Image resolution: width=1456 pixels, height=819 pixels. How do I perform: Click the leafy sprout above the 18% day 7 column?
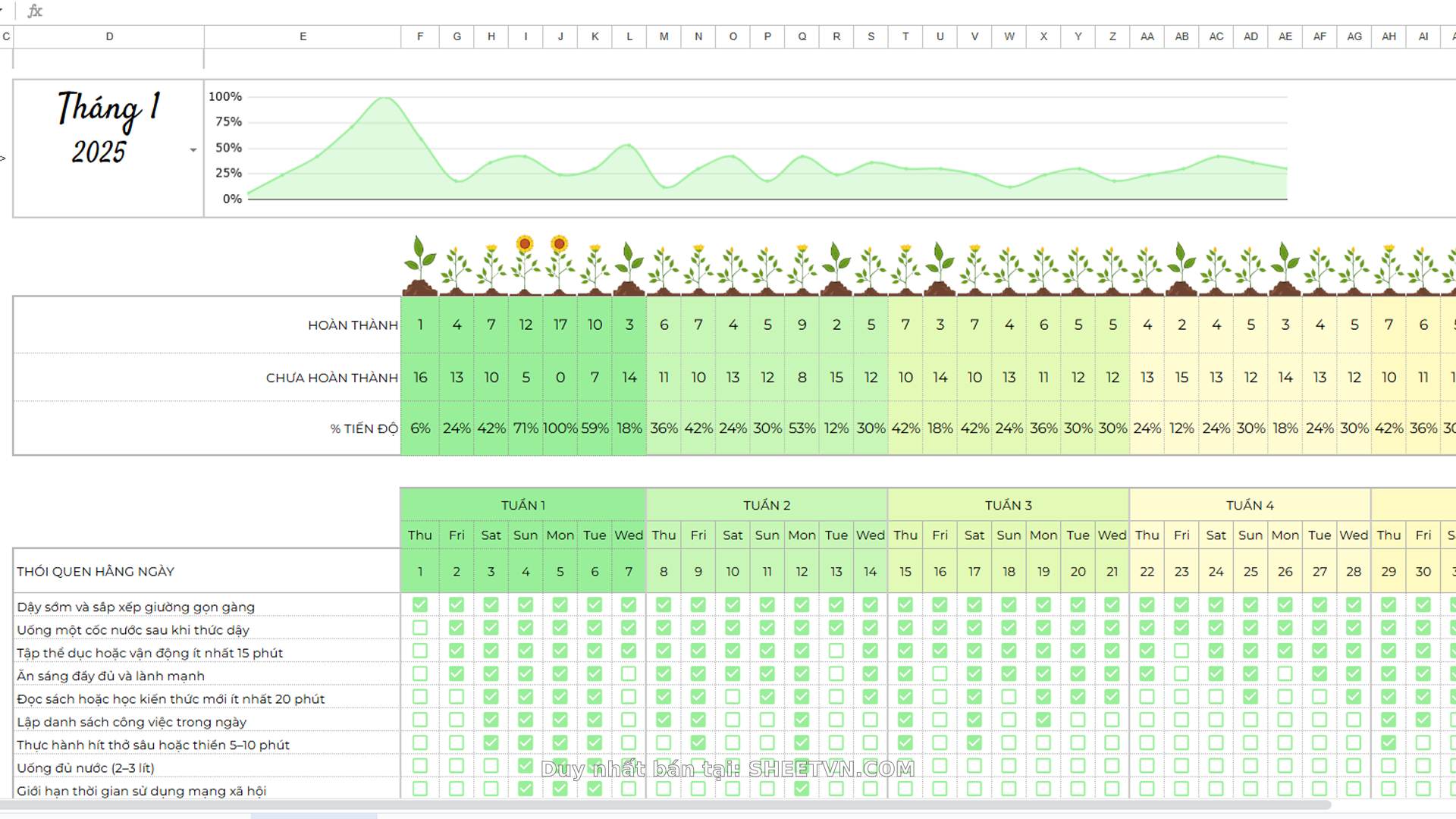(x=629, y=267)
